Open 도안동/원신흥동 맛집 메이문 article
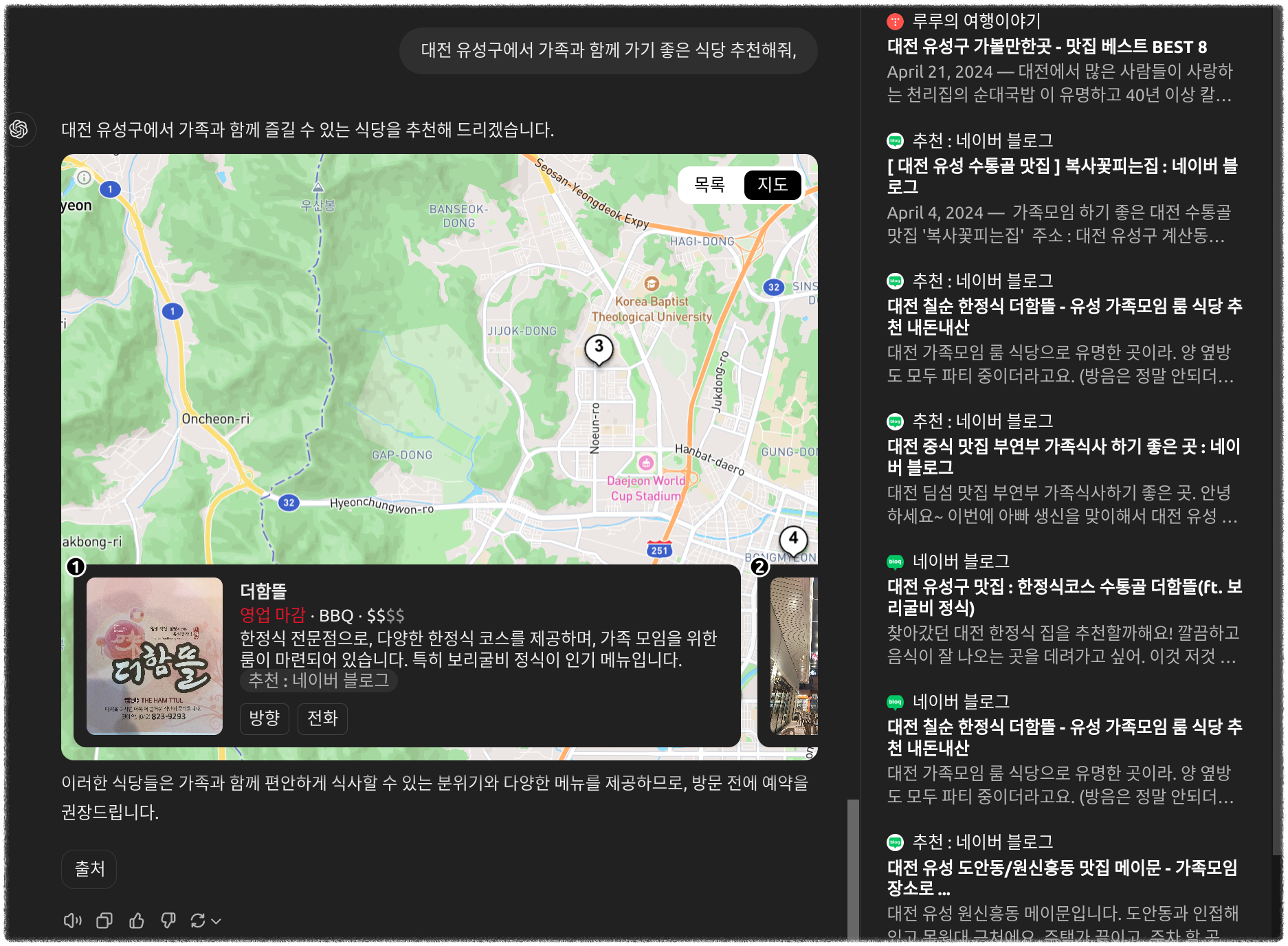 tap(1062, 877)
